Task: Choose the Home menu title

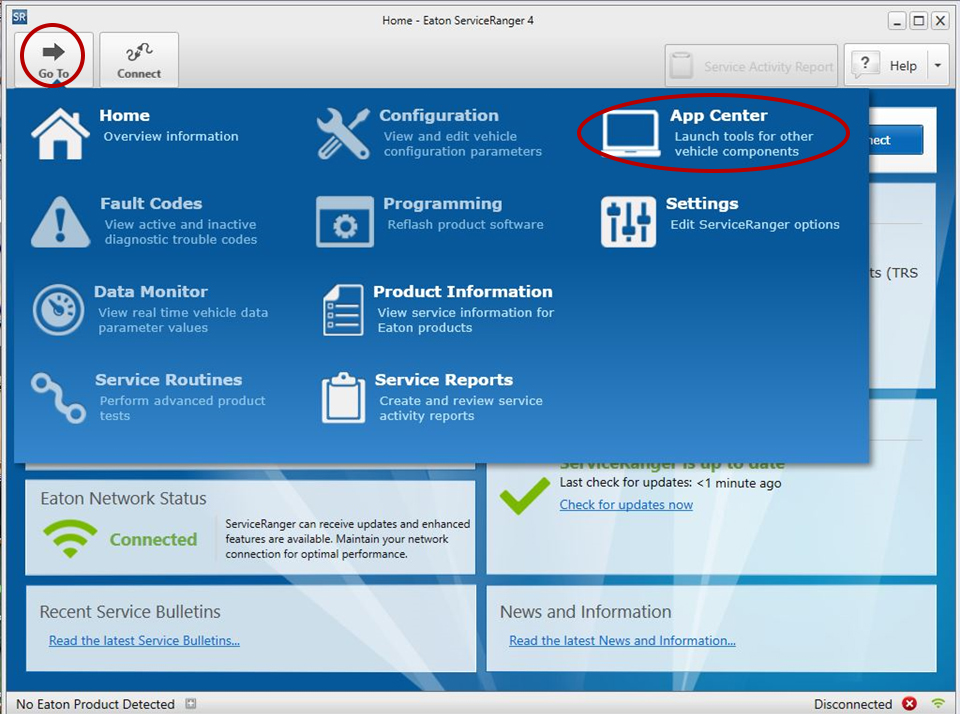Action: 124,115
